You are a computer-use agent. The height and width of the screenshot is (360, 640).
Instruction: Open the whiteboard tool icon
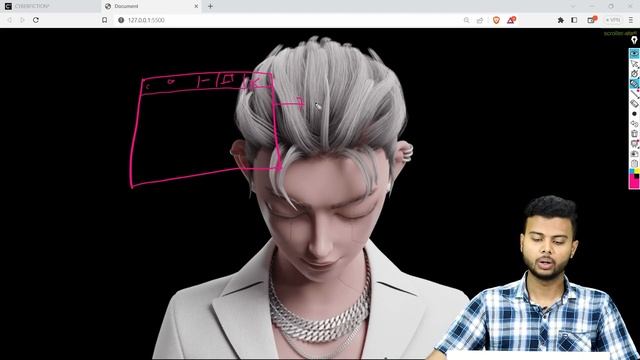634,144
